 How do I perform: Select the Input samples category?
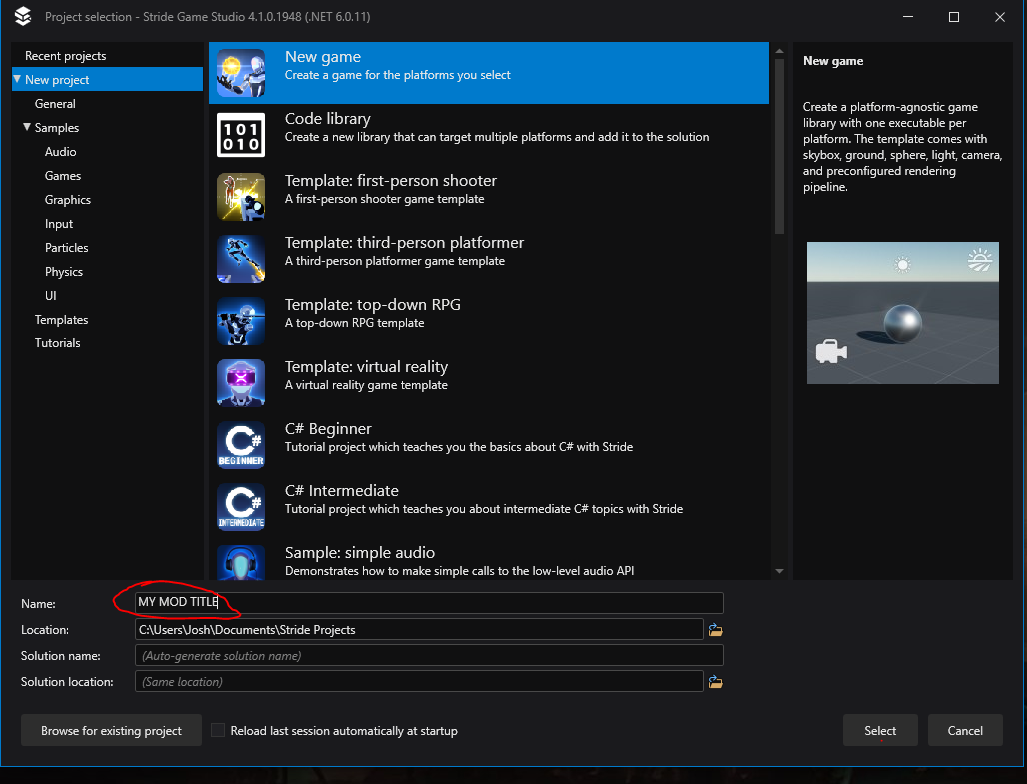tap(59, 224)
